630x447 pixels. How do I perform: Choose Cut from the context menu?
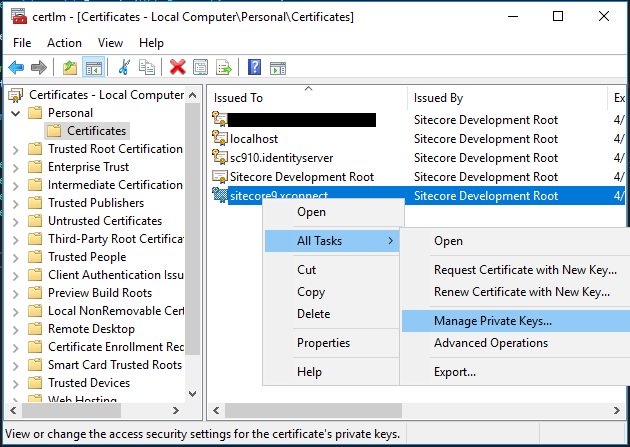click(x=332, y=270)
